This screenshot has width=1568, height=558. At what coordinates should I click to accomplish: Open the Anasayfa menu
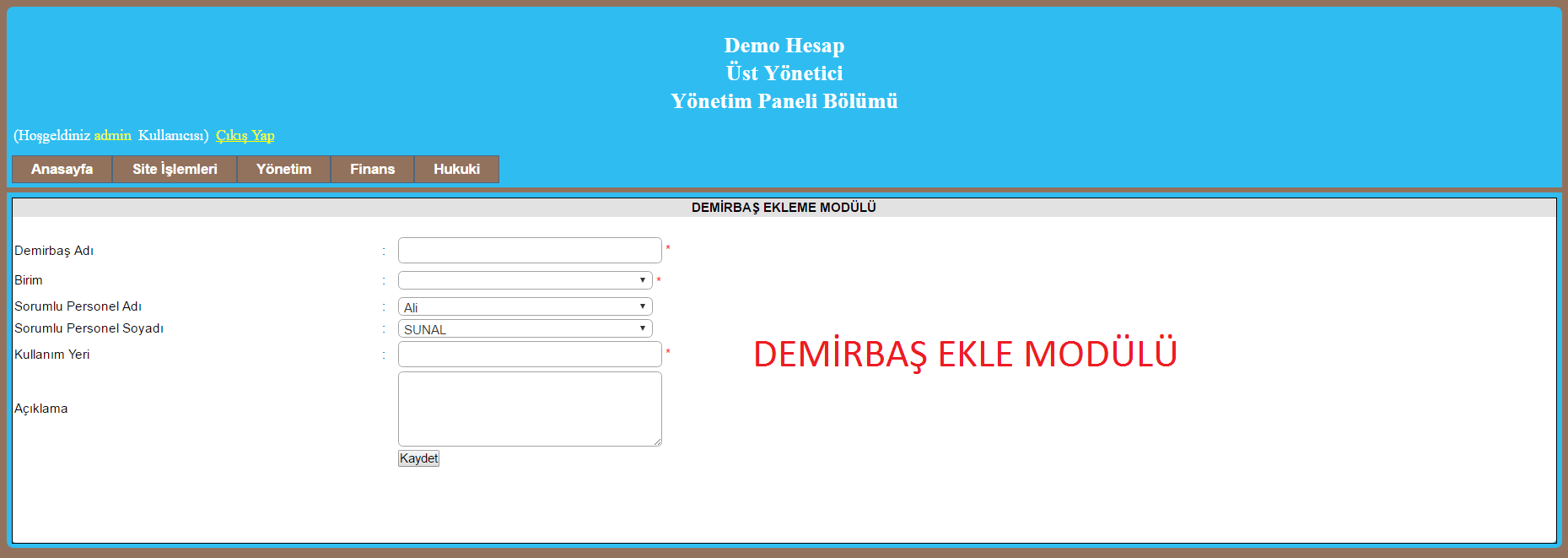pos(62,169)
